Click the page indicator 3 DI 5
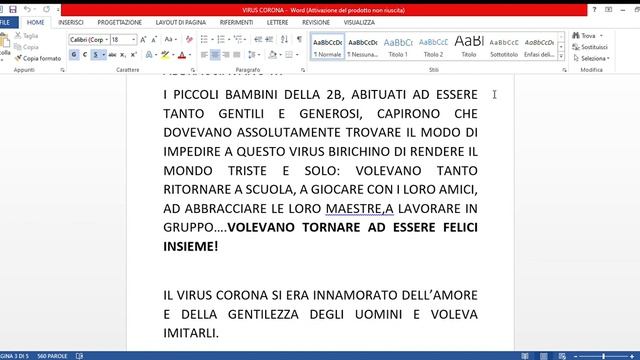The width and height of the screenshot is (640, 360). 14,356
